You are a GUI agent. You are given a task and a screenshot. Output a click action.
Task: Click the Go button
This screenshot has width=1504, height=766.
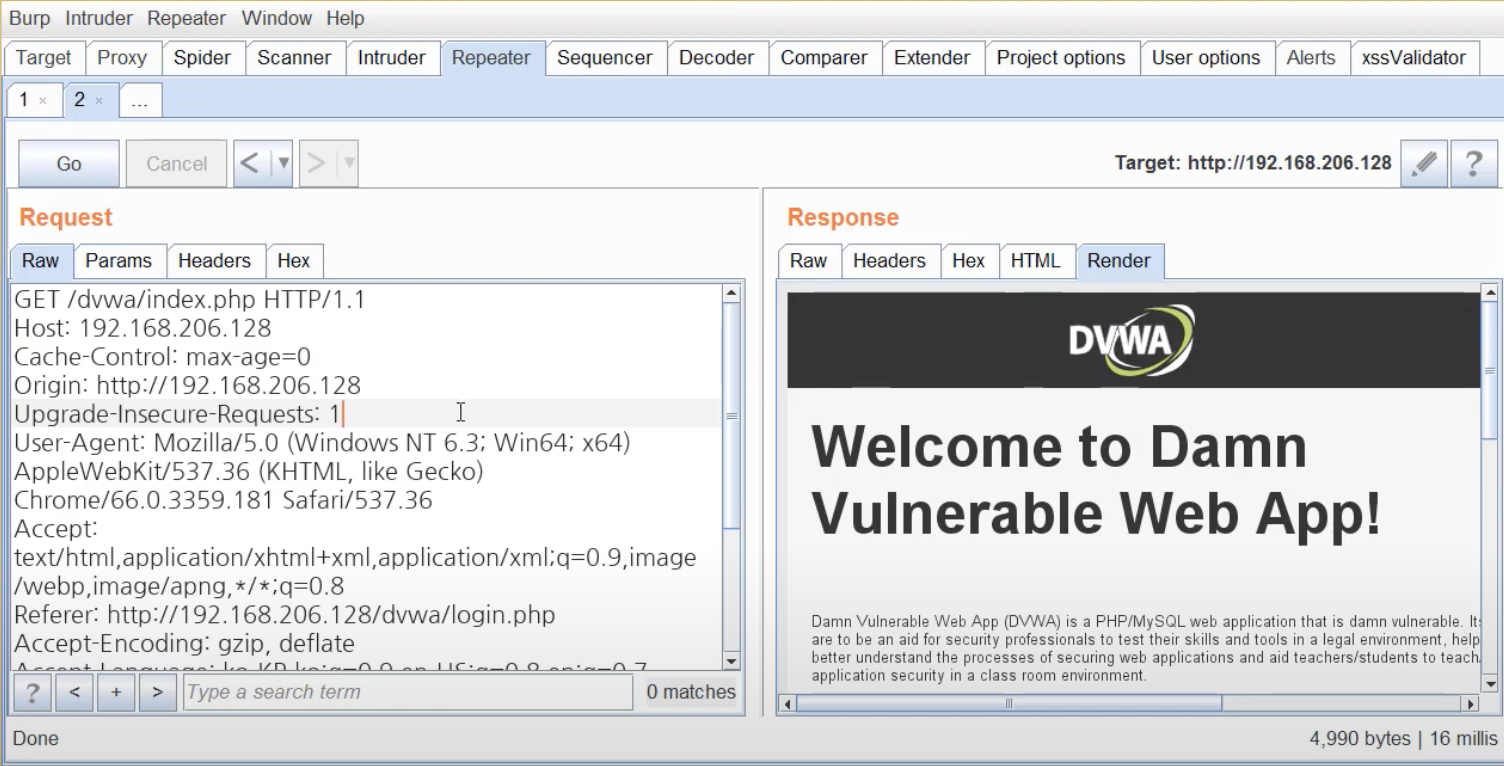(69, 163)
